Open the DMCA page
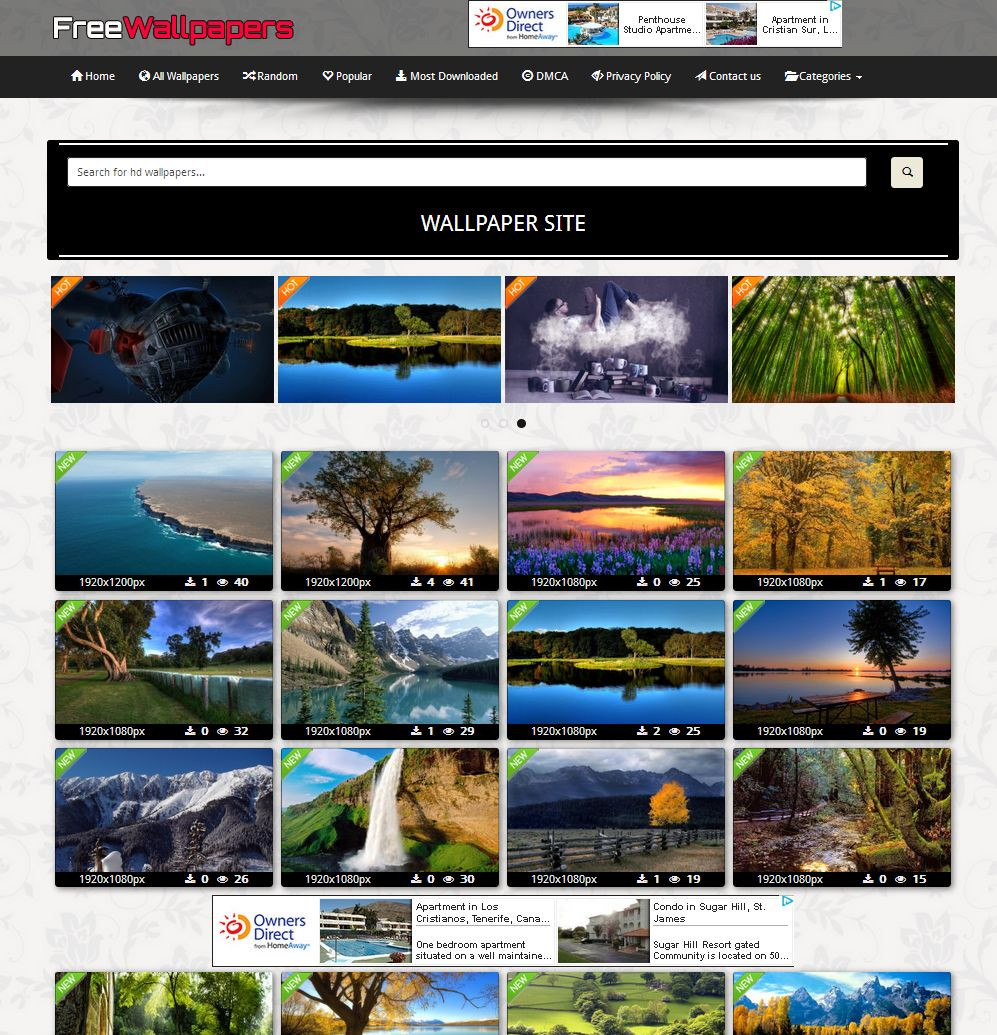The width and height of the screenshot is (997, 1035). (545, 76)
